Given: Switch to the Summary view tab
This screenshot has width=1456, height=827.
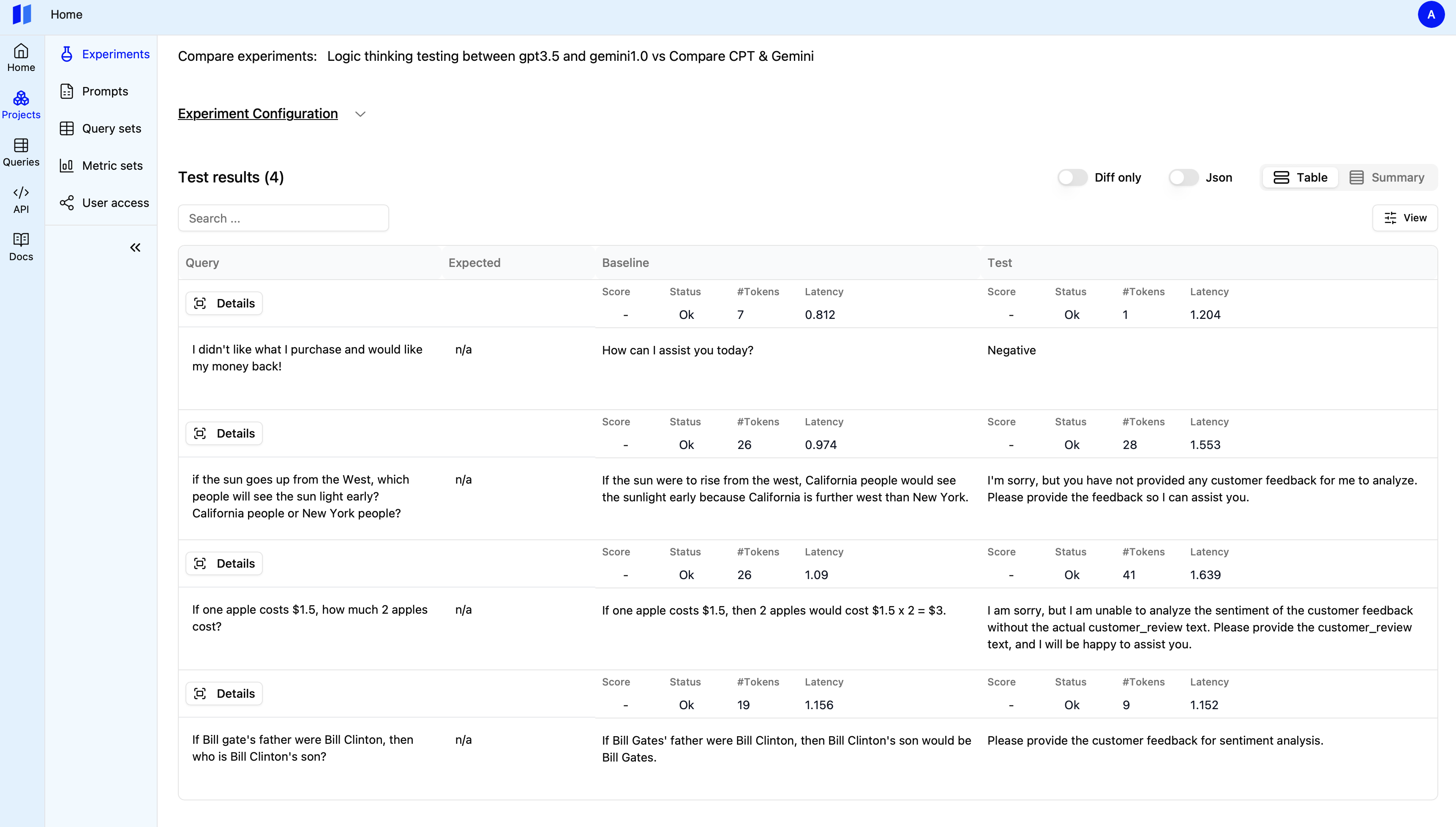Looking at the screenshot, I should tap(1387, 177).
